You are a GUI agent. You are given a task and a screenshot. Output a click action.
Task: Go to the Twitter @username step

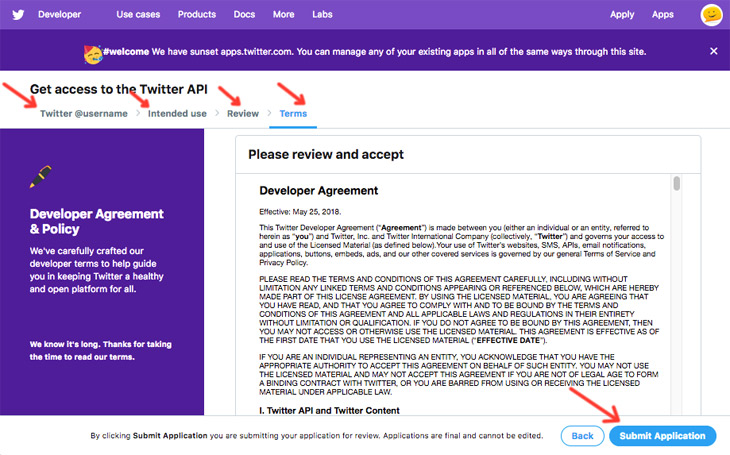coord(84,114)
